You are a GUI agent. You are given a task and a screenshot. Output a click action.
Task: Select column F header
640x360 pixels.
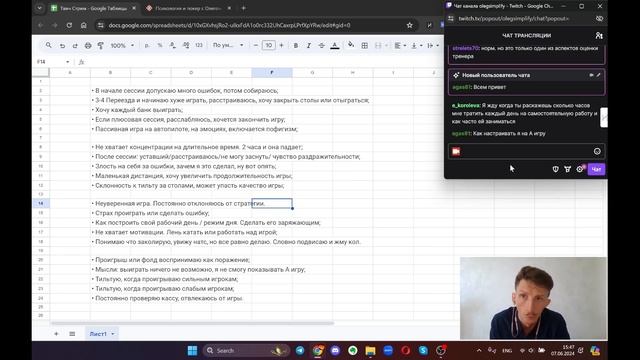[x=272, y=73]
